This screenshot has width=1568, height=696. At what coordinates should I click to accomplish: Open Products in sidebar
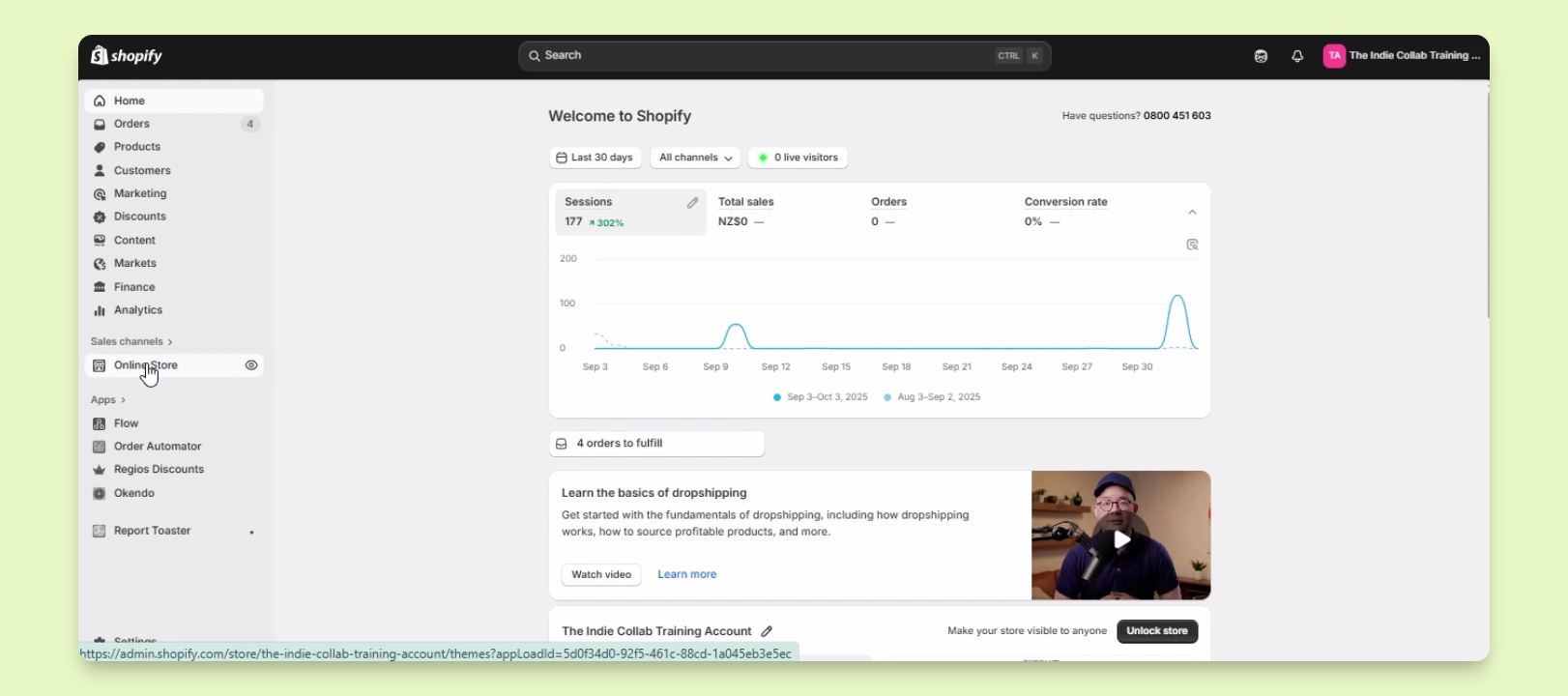(x=174, y=147)
